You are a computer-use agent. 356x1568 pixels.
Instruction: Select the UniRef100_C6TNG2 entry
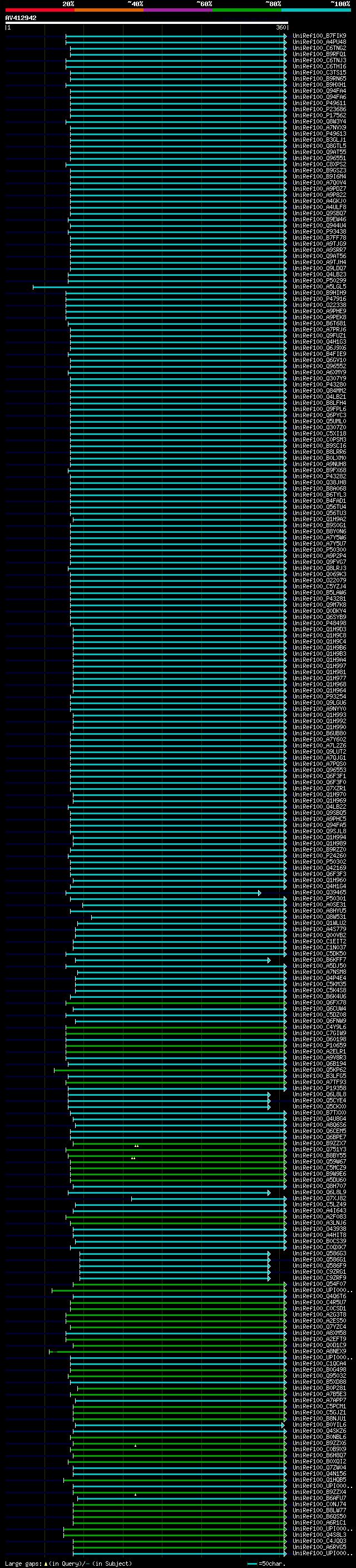click(x=319, y=48)
